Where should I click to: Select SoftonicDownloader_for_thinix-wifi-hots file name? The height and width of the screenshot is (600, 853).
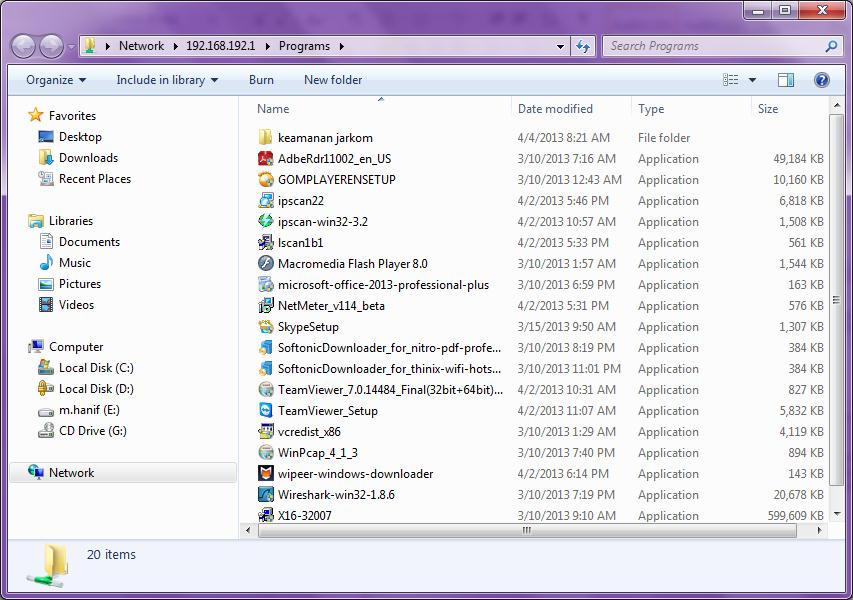389,369
